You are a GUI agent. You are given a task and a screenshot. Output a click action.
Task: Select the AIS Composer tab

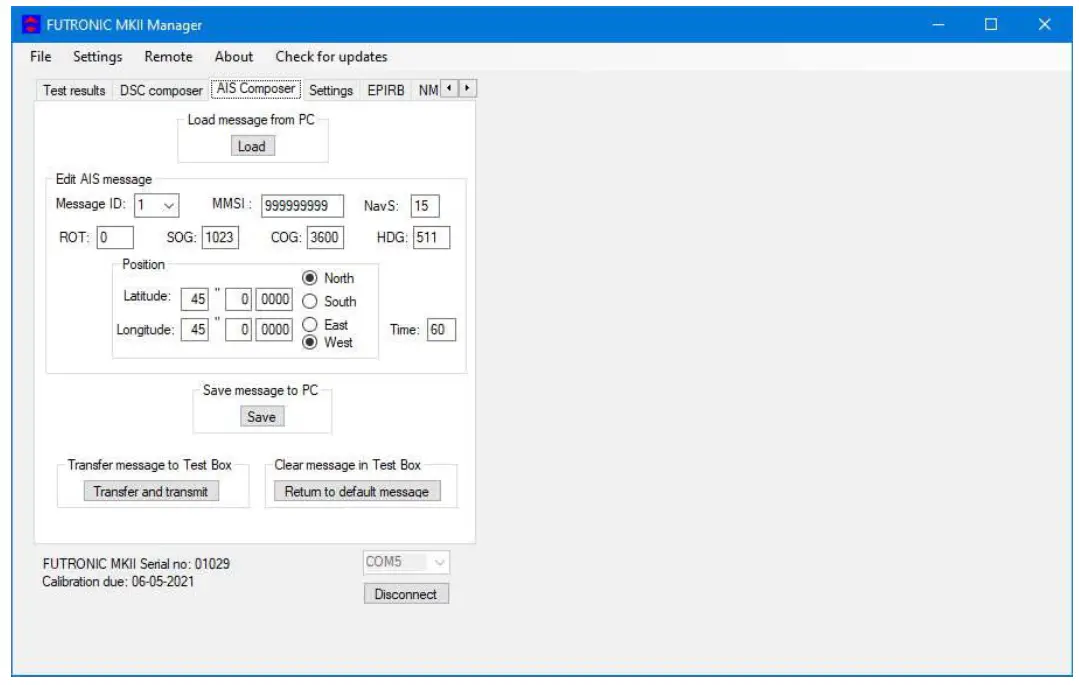coord(256,88)
